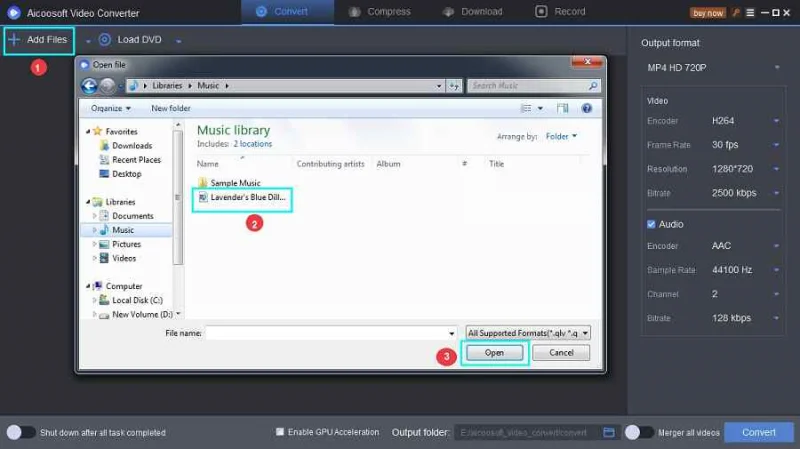The width and height of the screenshot is (800, 449).
Task: Switch to the Record tab
Action: click(x=560, y=12)
